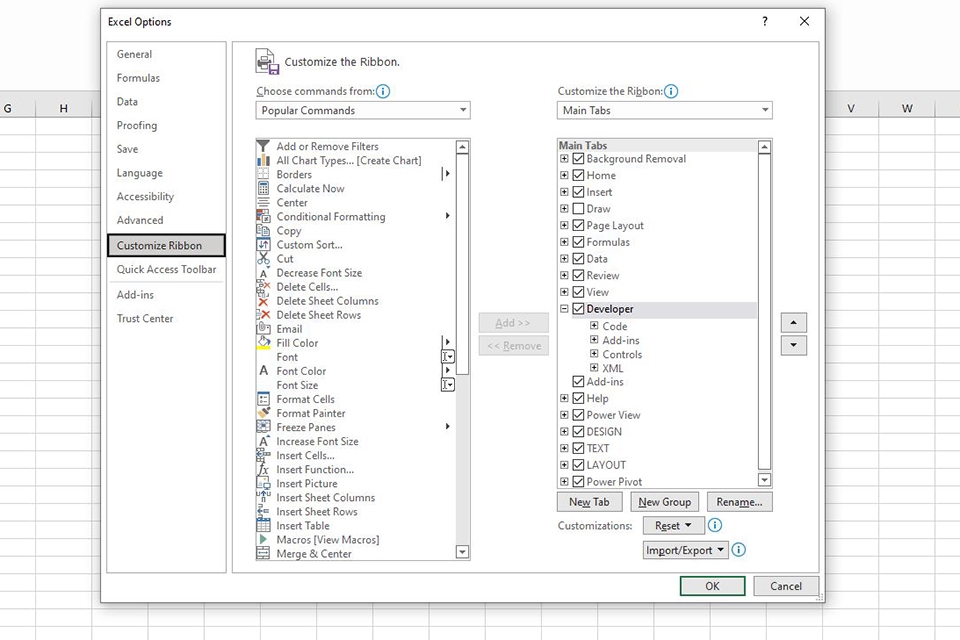Click the Delete Cells icon
Viewport: 960px width, 640px height.
(263, 287)
